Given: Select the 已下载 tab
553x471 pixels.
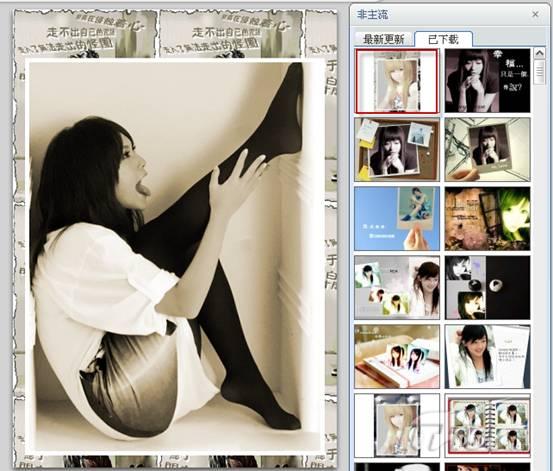Looking at the screenshot, I should point(443,39).
